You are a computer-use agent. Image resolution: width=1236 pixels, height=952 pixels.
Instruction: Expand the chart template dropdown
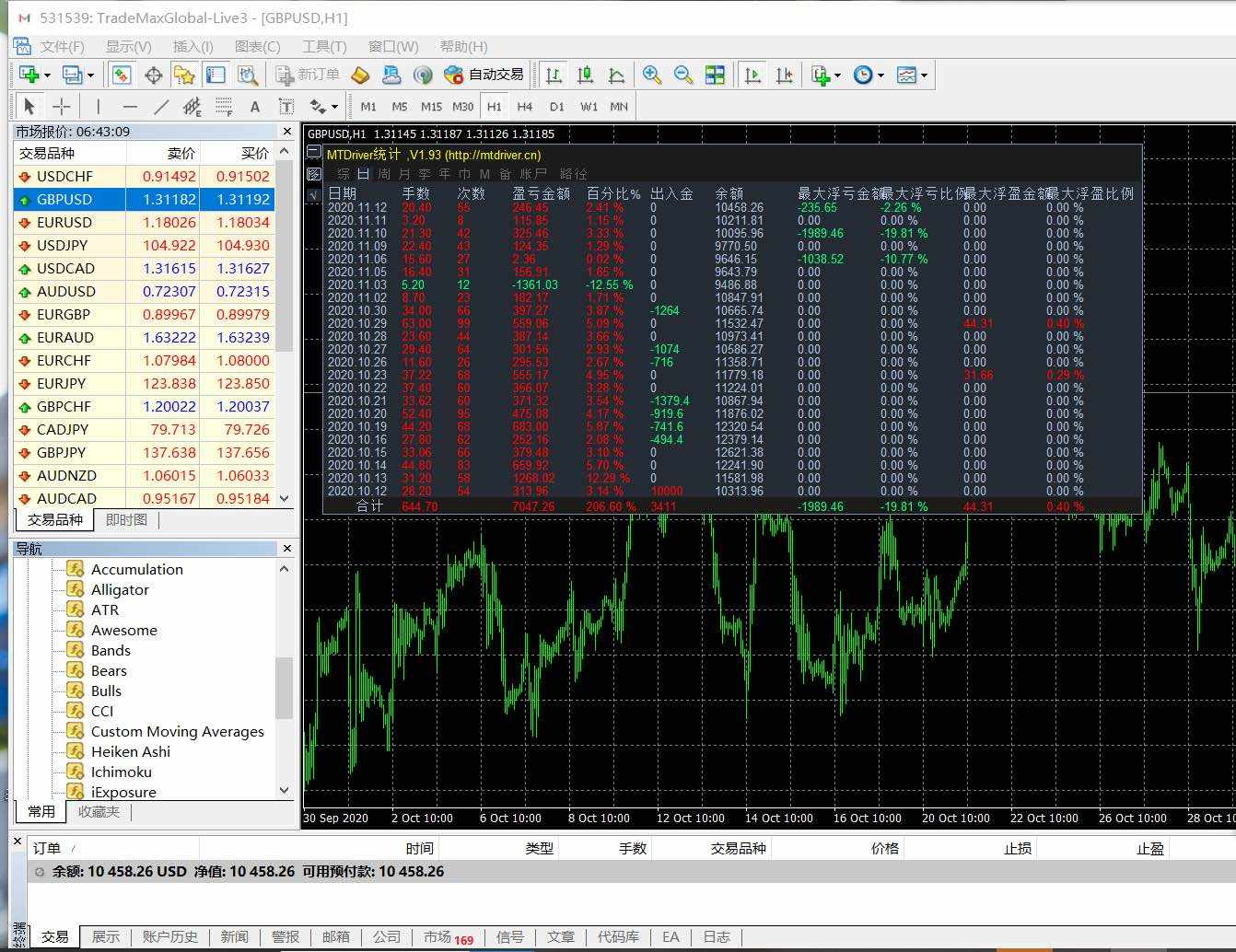pyautogui.click(x=924, y=75)
